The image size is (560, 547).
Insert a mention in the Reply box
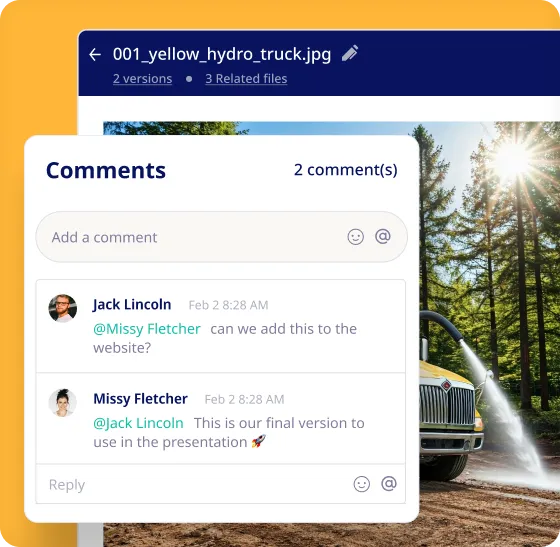(389, 484)
